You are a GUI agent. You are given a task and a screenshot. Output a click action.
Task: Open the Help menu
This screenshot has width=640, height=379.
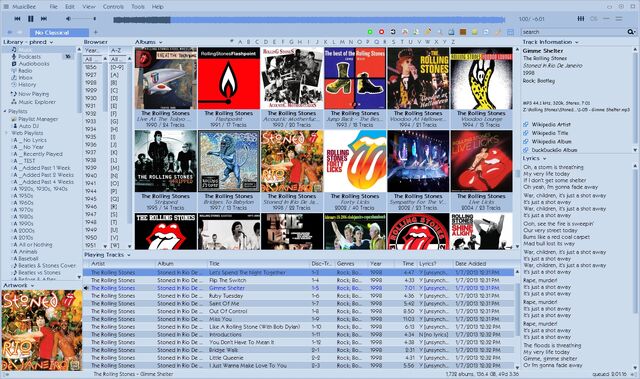click(x=158, y=7)
